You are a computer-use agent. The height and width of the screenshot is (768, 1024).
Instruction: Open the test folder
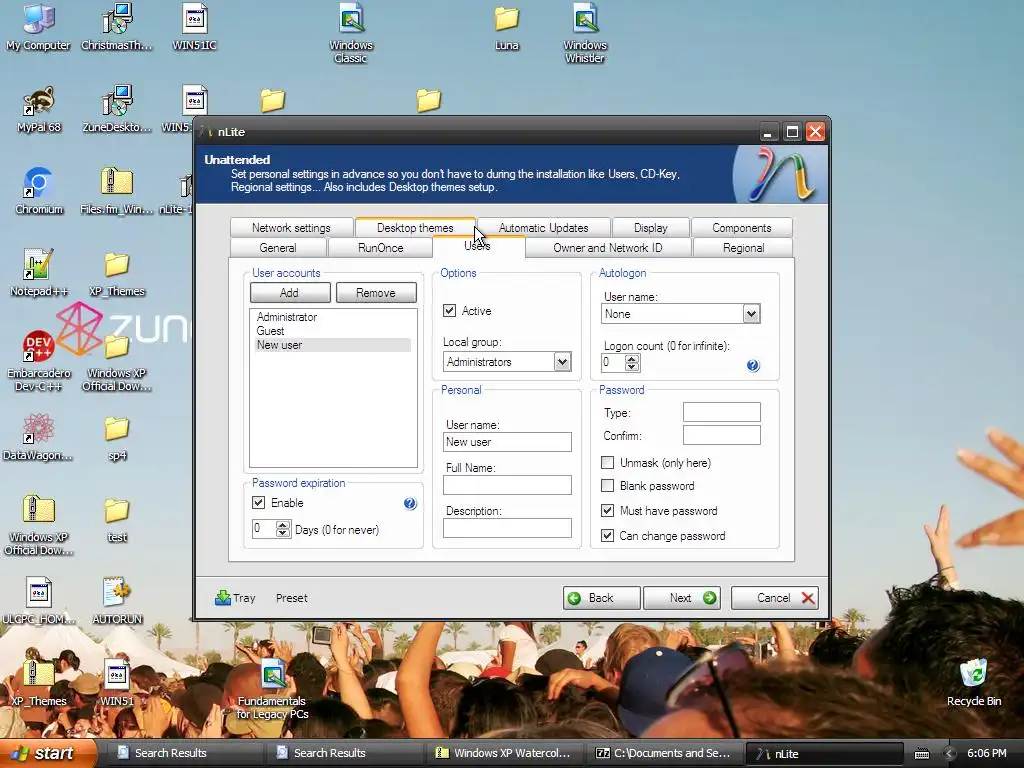pos(117,520)
